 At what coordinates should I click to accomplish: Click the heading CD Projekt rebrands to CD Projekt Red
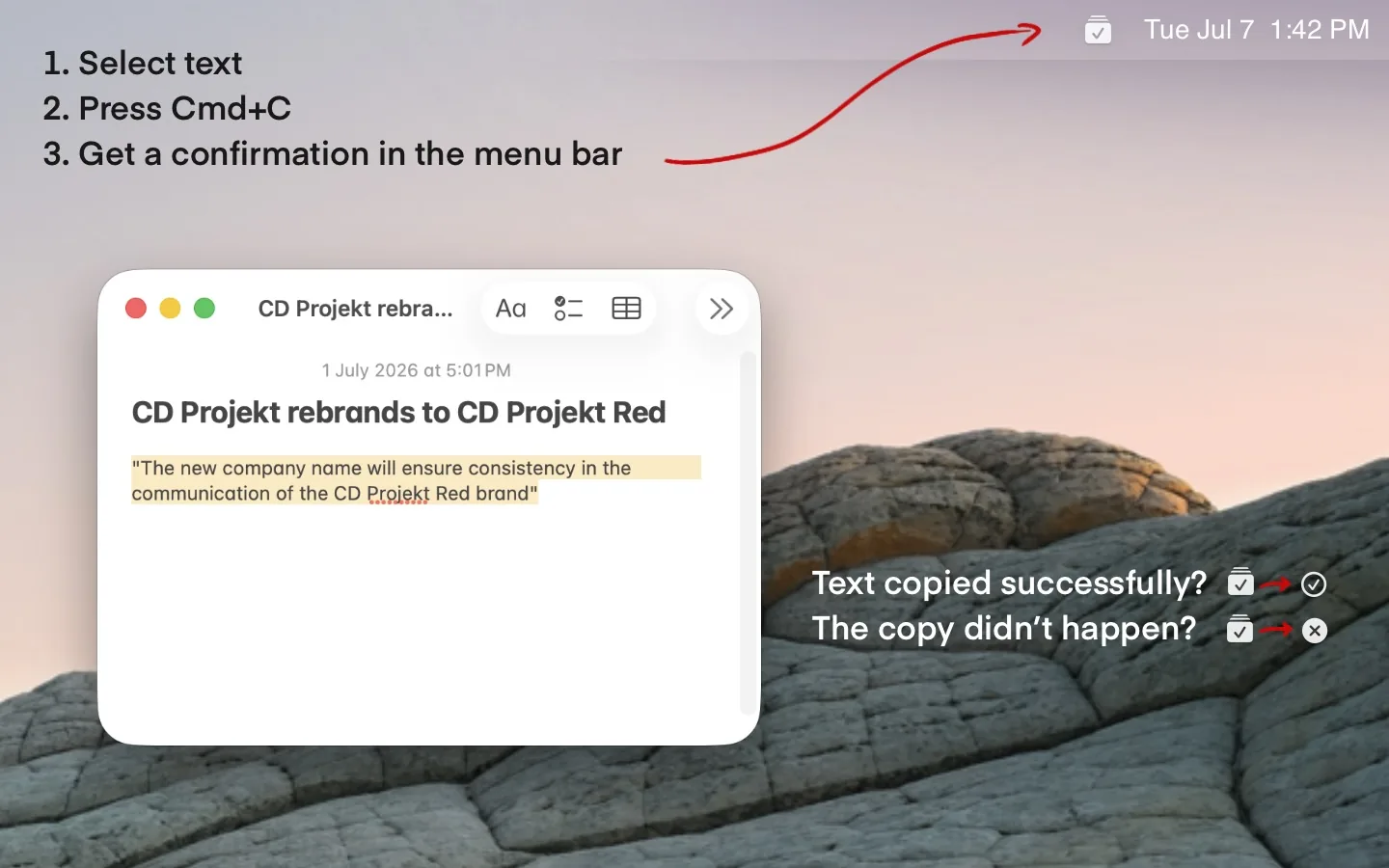[x=398, y=413]
